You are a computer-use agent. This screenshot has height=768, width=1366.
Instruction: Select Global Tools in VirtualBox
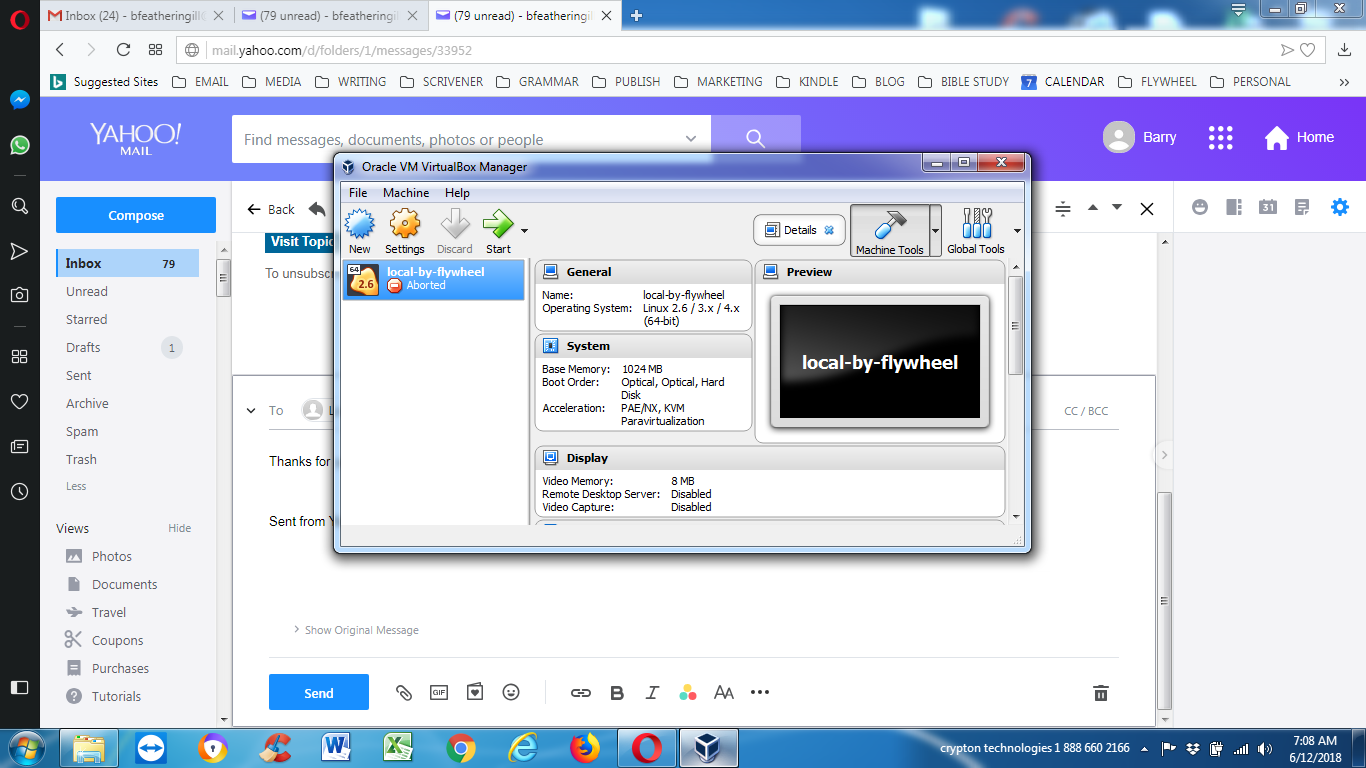pyautogui.click(x=976, y=231)
